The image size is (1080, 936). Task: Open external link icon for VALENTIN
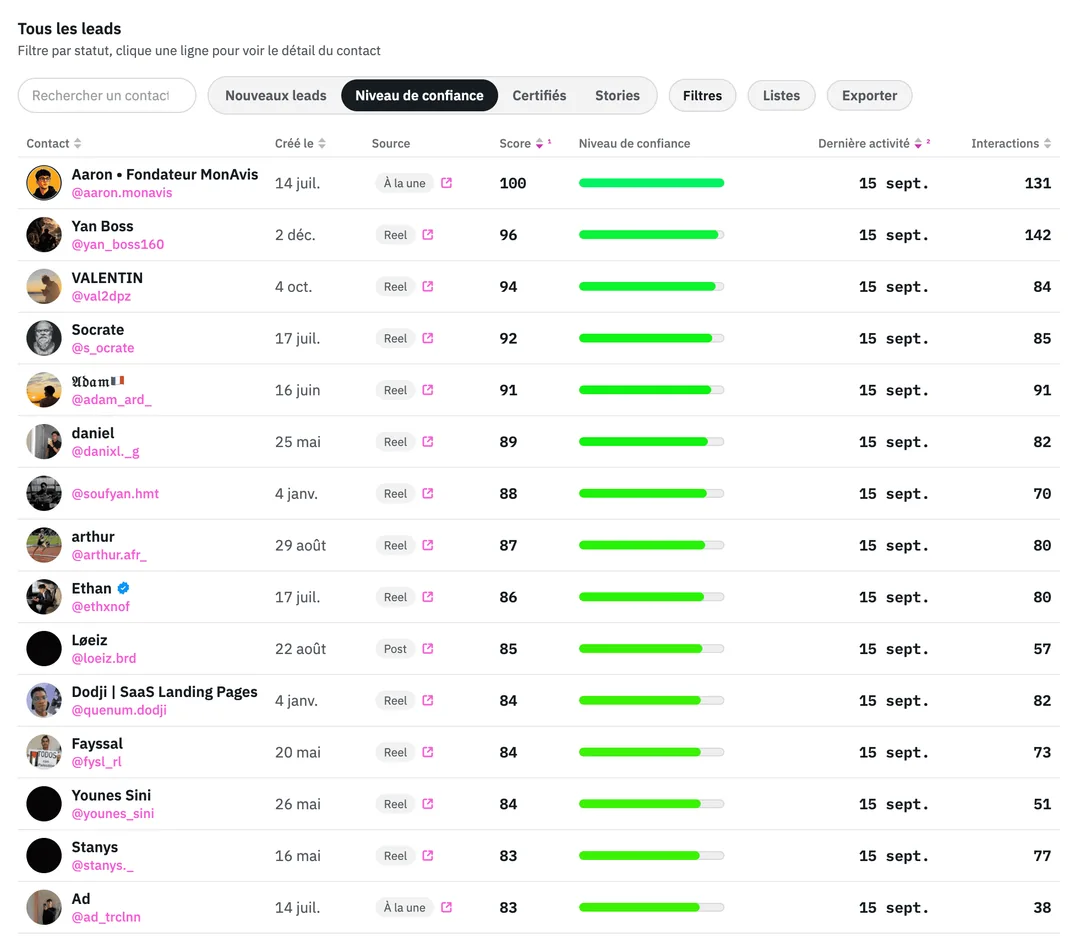[x=428, y=287]
